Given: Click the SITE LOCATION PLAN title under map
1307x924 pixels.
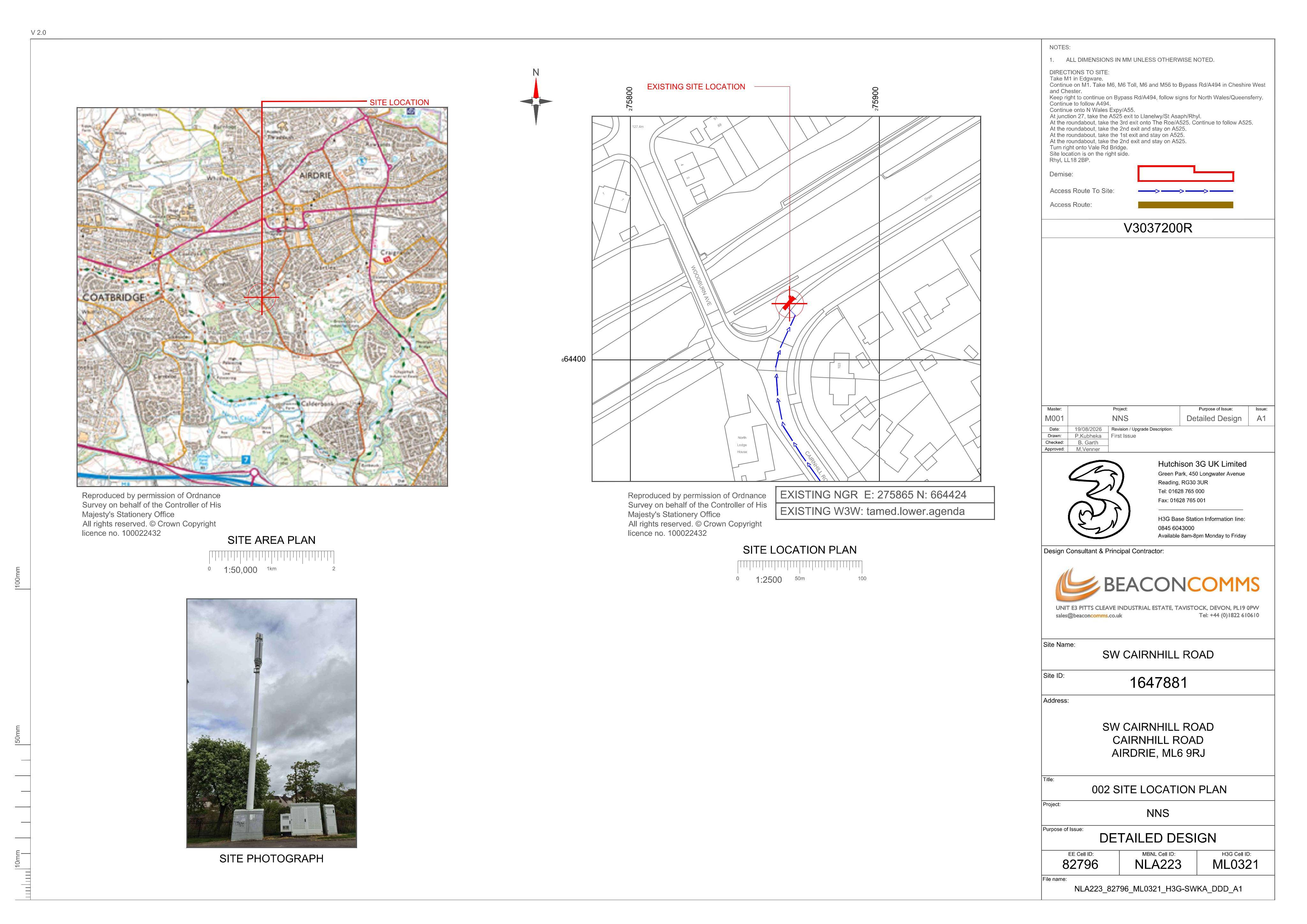Looking at the screenshot, I should tap(799, 550).
